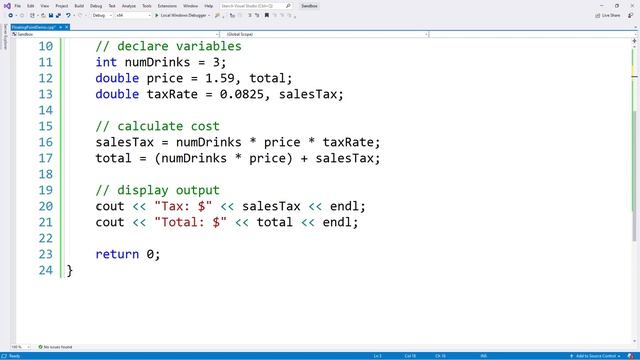Click on the '// calculate cost' comment
The image size is (640, 360).
157,126
